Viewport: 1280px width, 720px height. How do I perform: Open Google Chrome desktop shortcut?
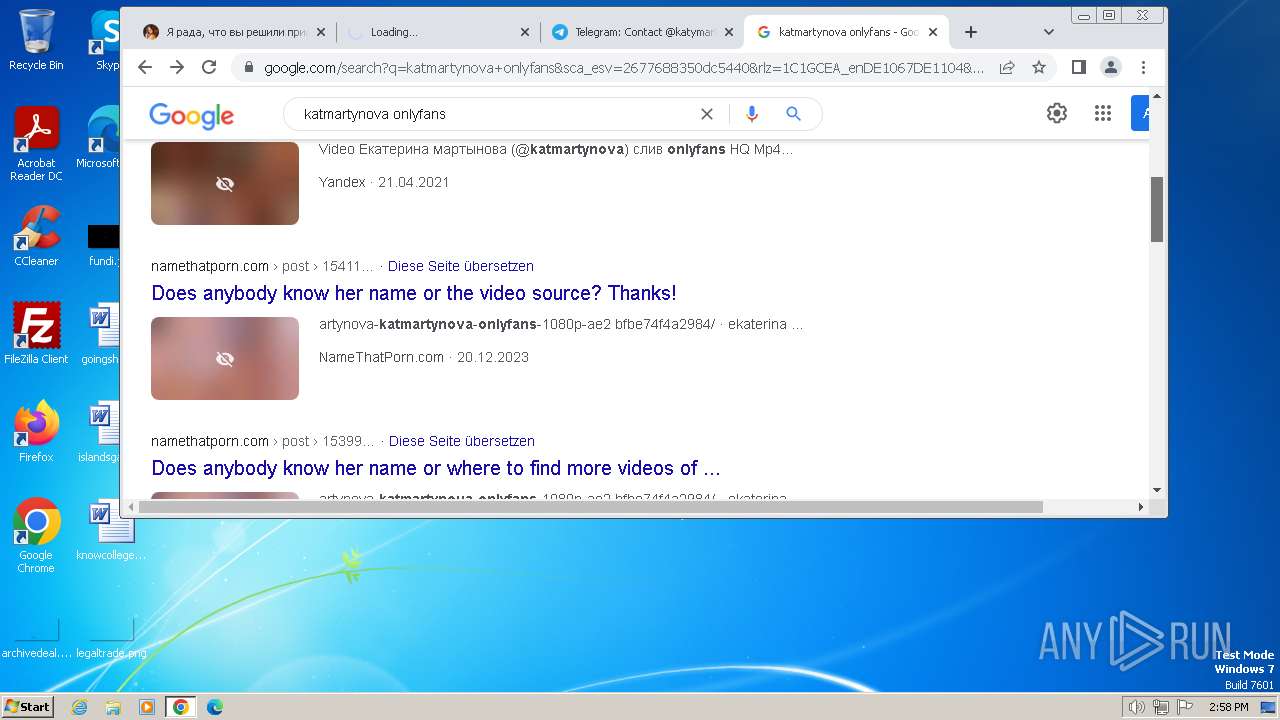36,535
